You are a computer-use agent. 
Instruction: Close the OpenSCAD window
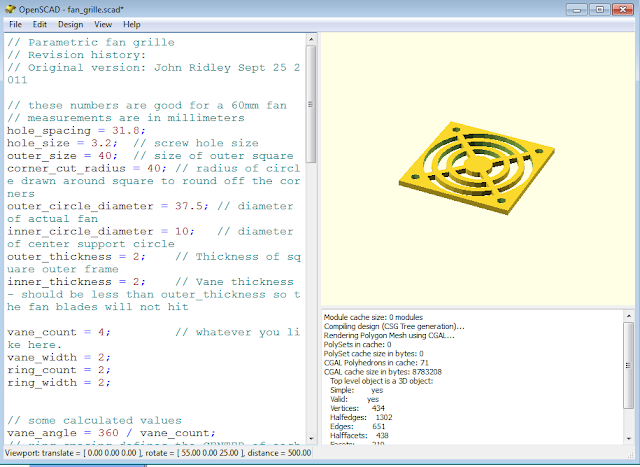coord(623,9)
